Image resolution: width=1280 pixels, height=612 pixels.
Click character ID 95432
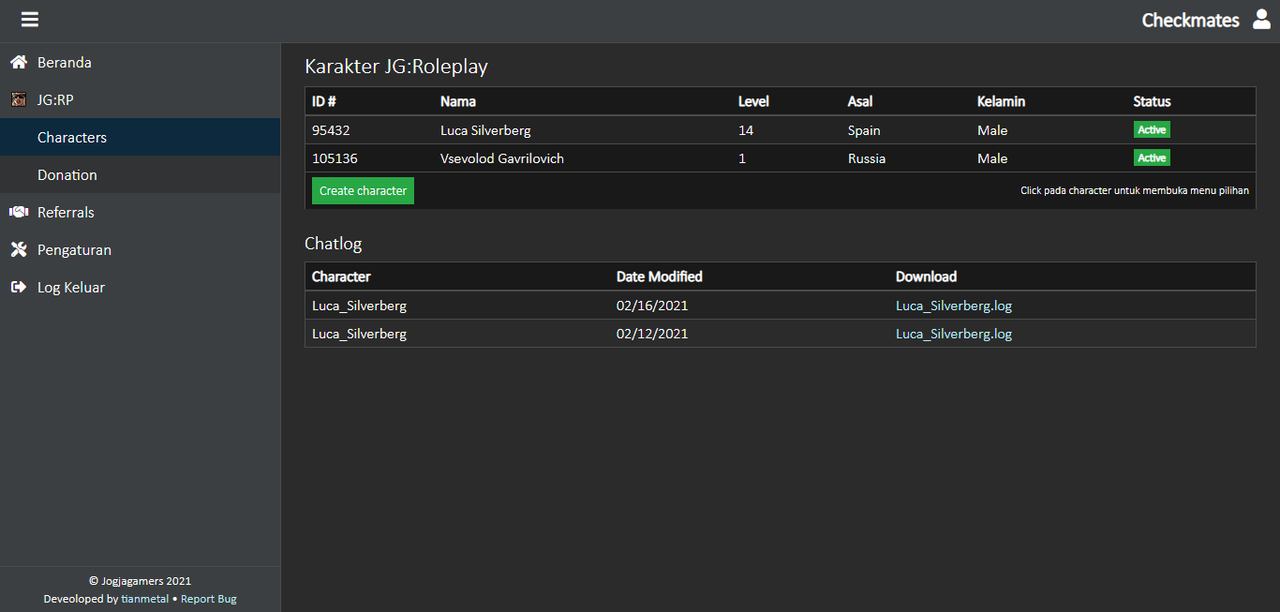(331, 130)
